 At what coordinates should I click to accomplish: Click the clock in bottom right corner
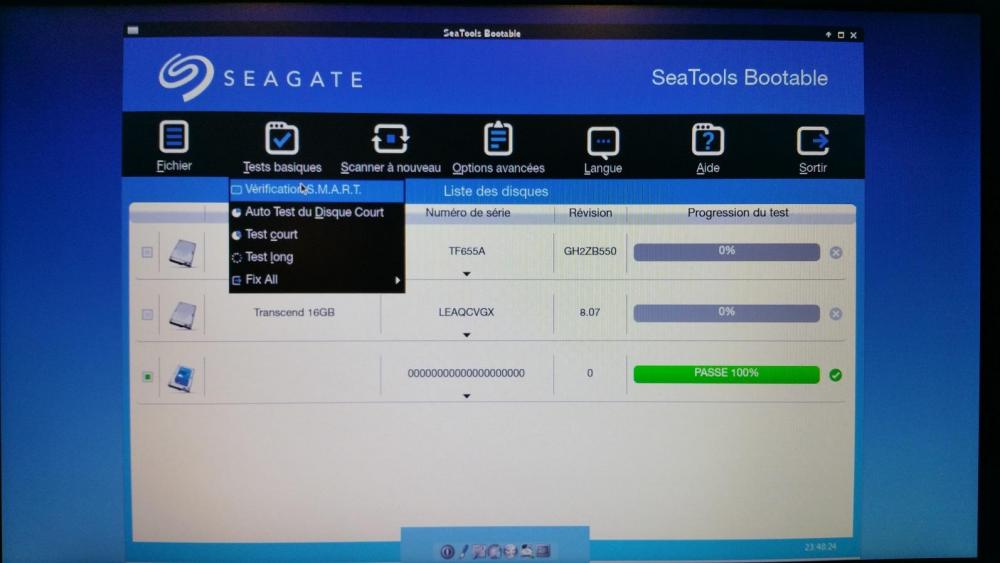(820, 547)
